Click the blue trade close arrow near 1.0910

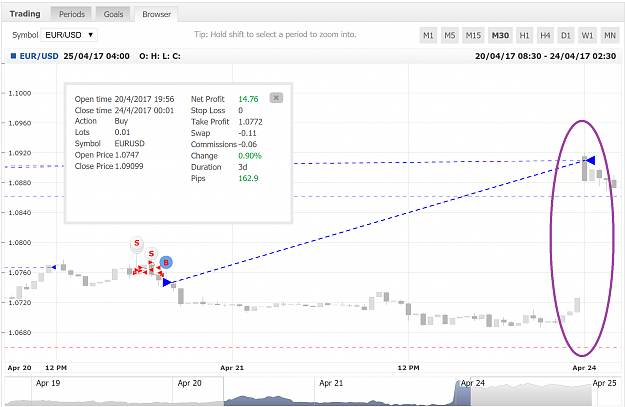tap(591, 161)
